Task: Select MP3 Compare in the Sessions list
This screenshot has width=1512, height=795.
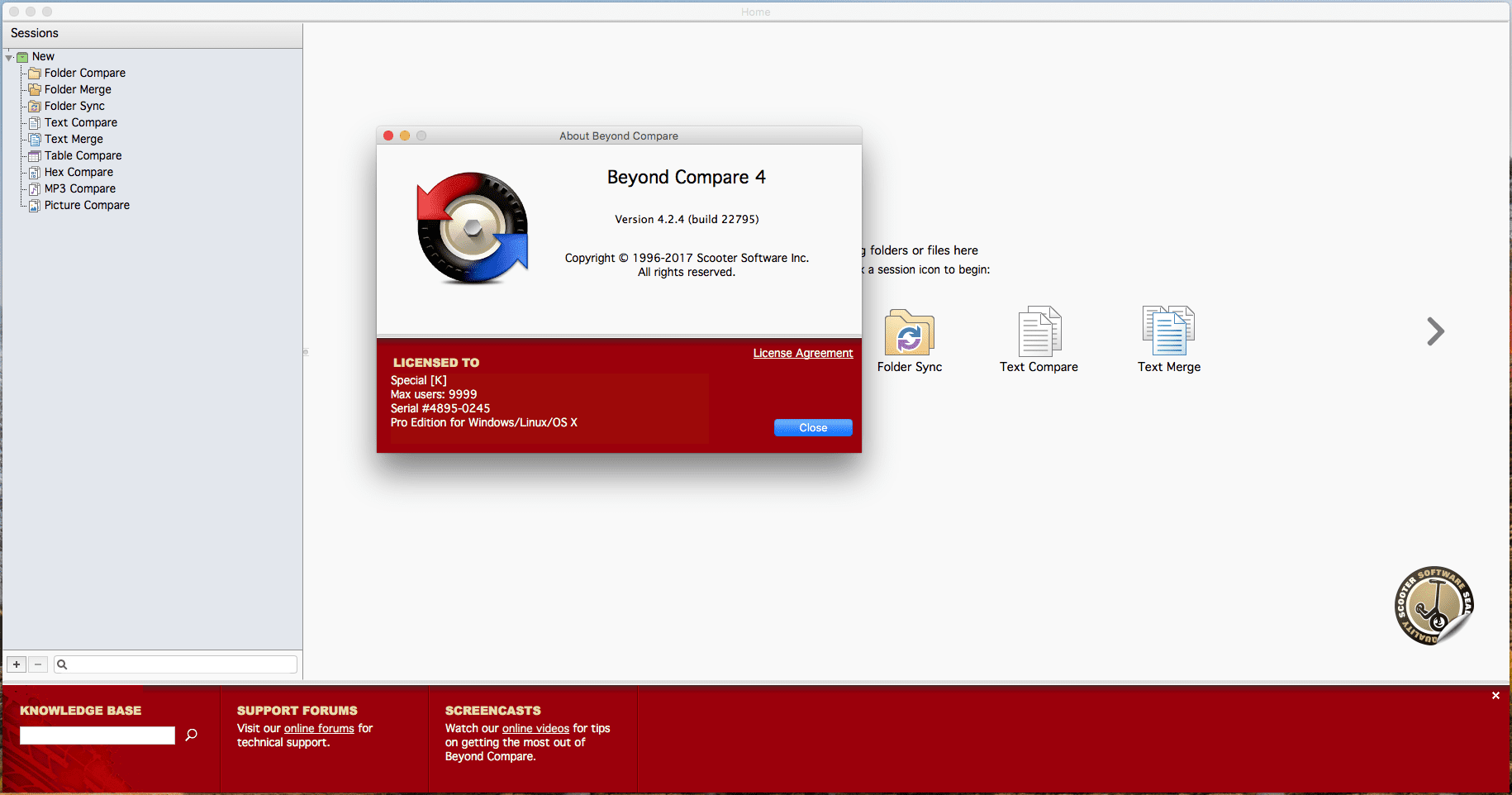Action: point(80,189)
